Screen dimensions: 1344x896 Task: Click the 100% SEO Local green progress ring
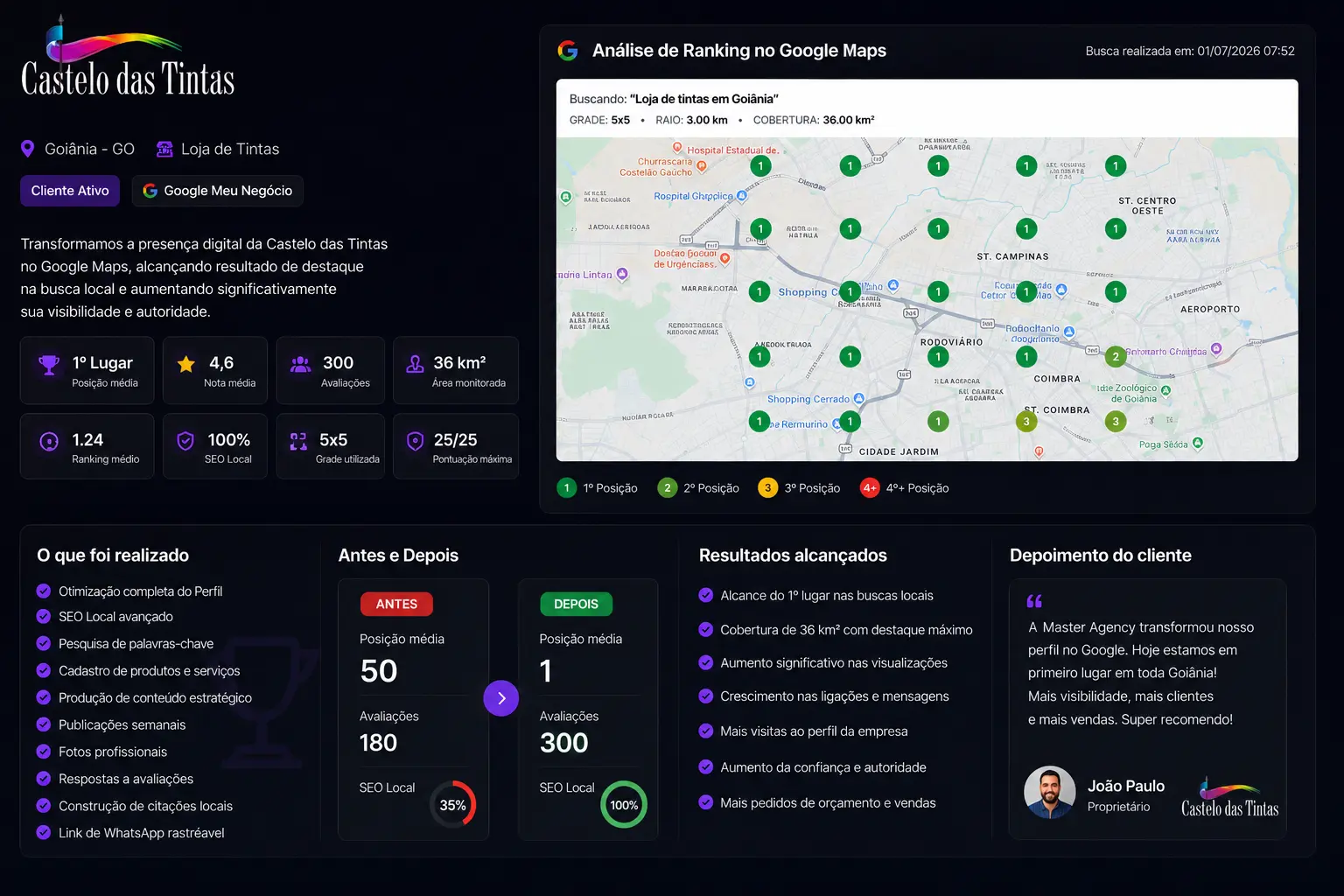pyautogui.click(x=624, y=804)
